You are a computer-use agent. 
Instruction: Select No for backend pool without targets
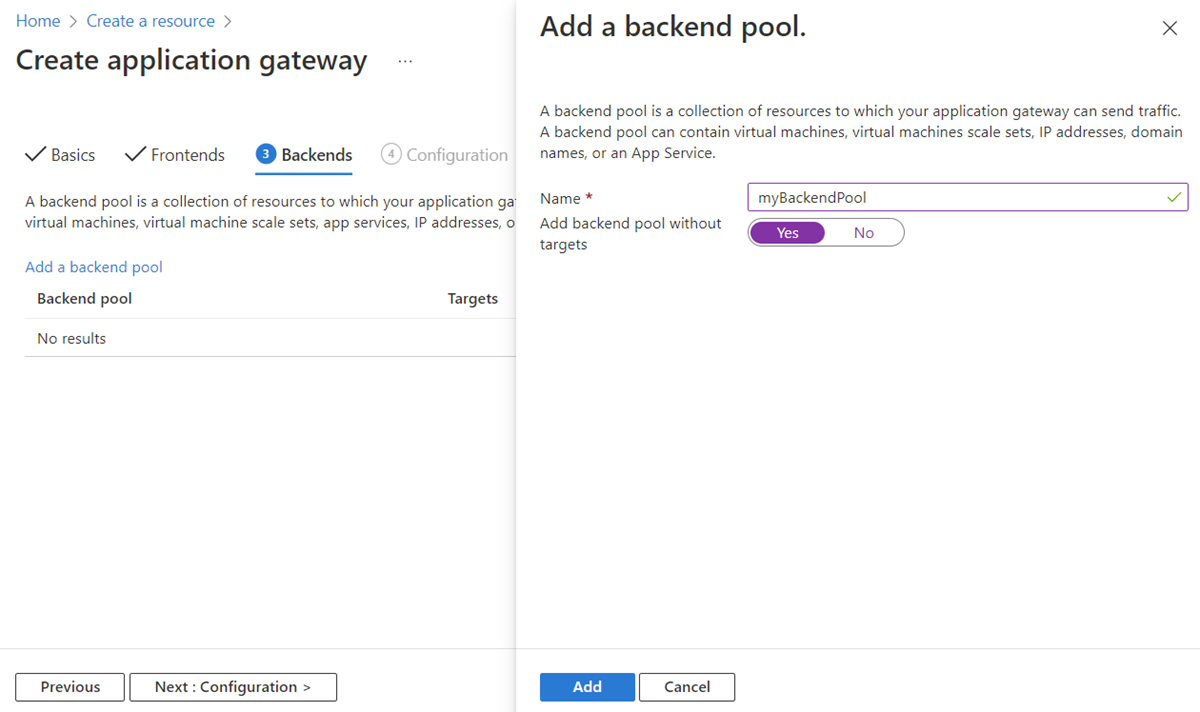point(864,233)
